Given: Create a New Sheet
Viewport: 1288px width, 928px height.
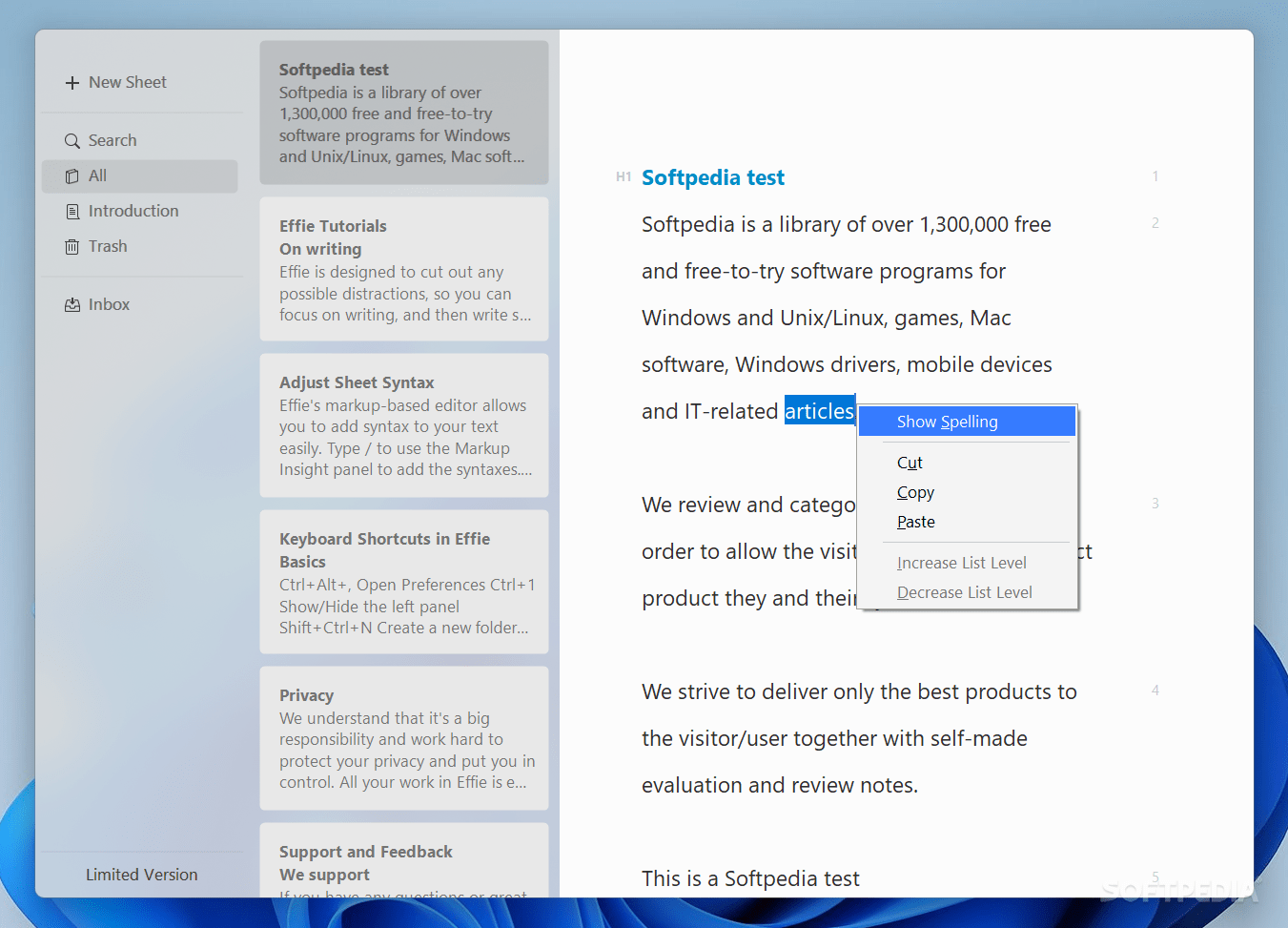Looking at the screenshot, I should coord(115,83).
